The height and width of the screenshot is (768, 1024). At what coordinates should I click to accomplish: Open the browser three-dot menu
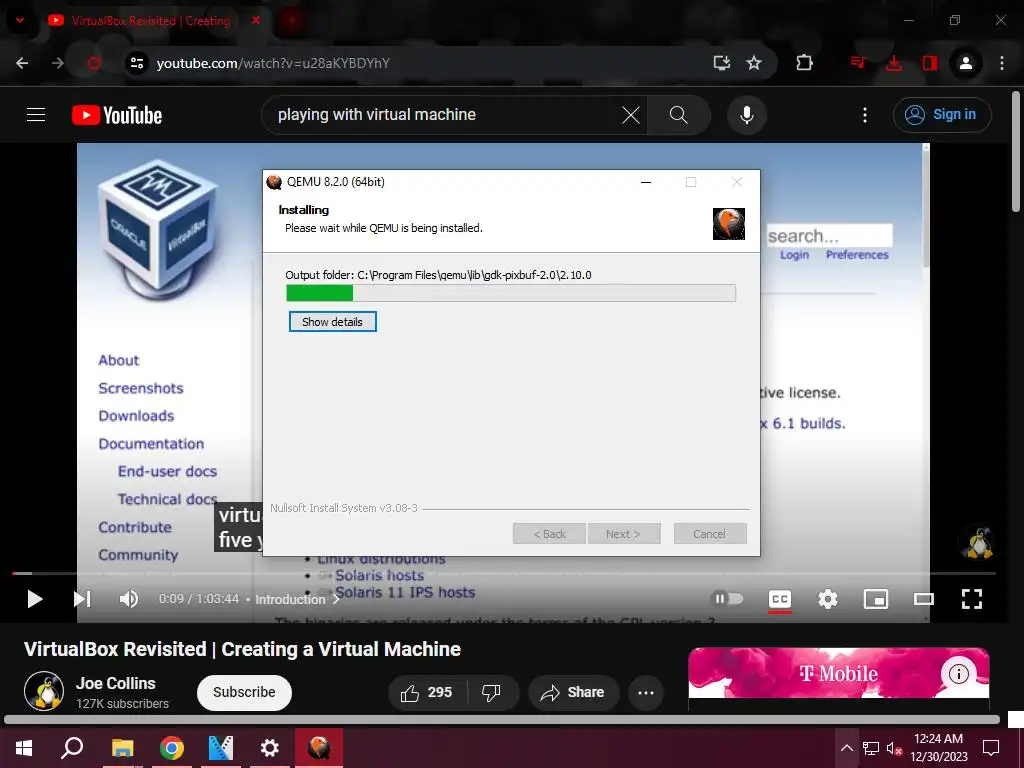pos(1002,63)
